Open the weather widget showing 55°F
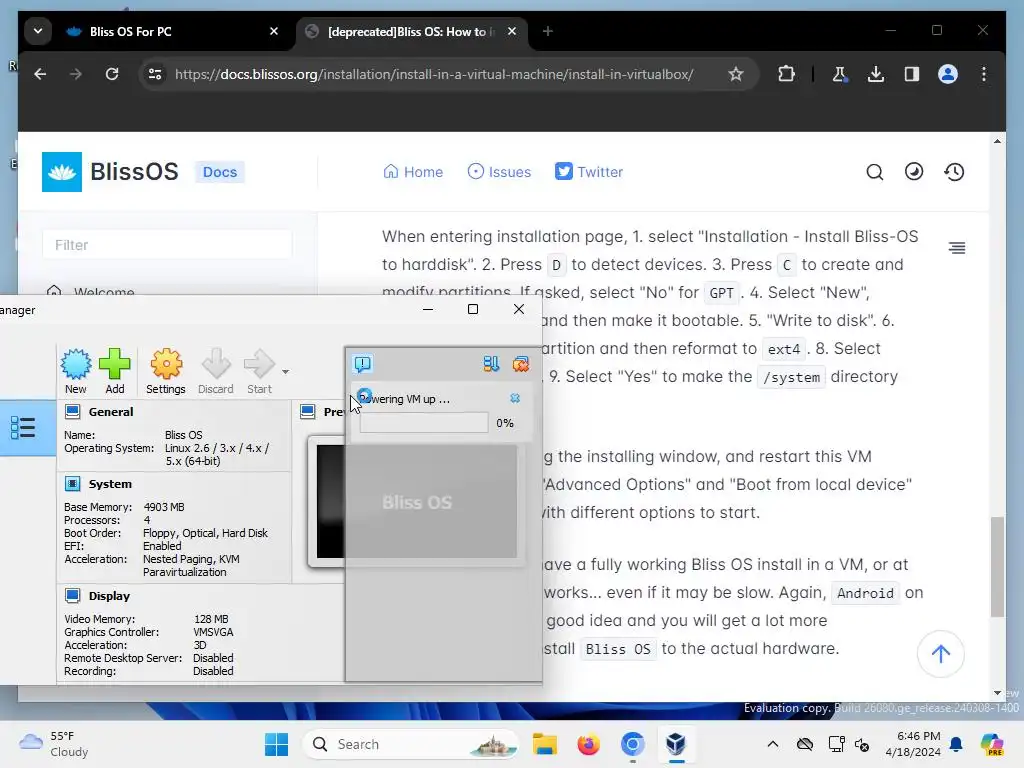Image resolution: width=1024 pixels, height=768 pixels. [54, 744]
